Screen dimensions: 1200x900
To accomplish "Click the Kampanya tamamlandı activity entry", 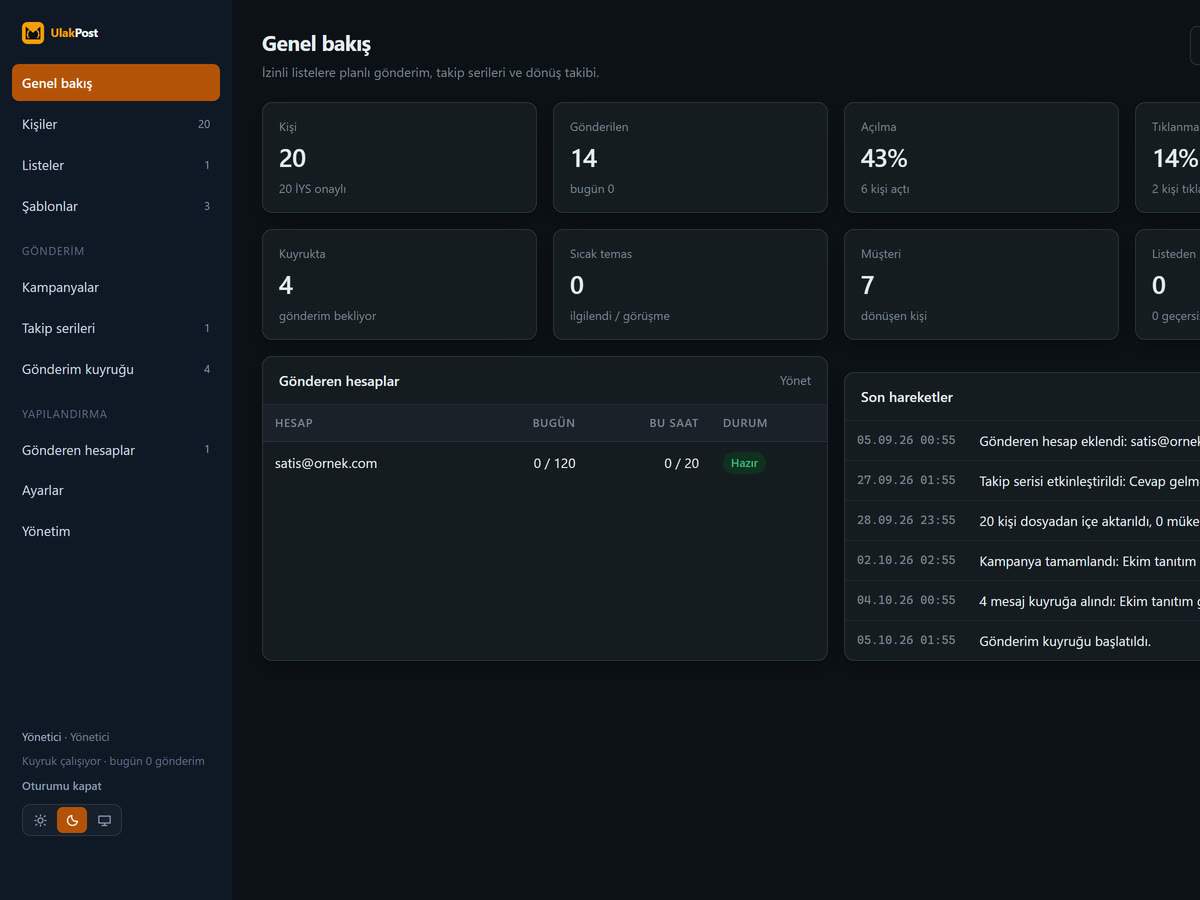I will 1022,560.
